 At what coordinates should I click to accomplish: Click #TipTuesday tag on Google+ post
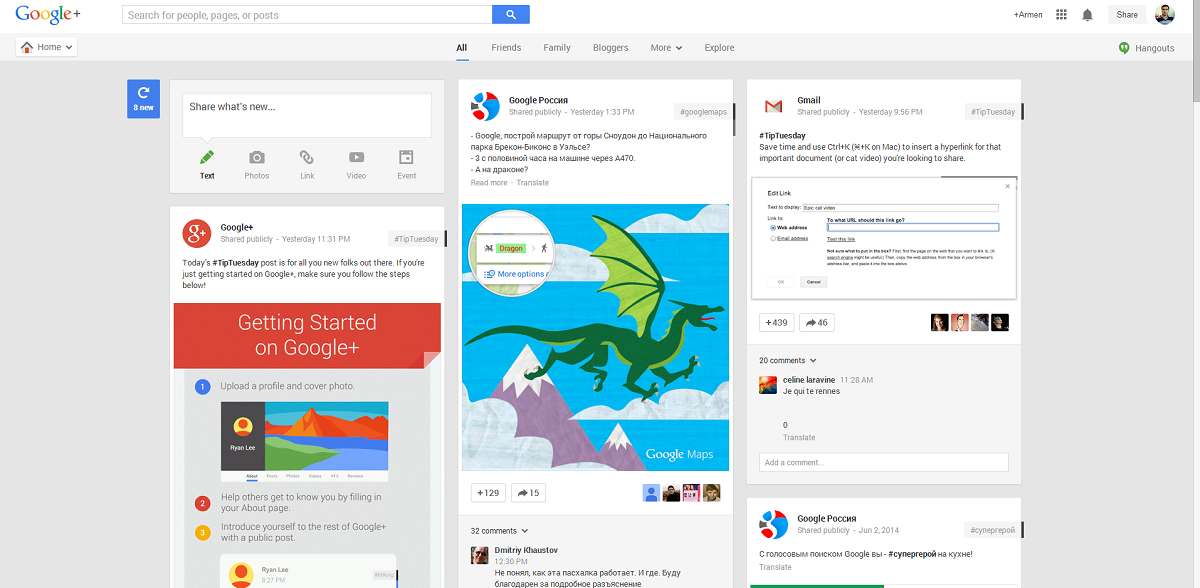click(415, 239)
